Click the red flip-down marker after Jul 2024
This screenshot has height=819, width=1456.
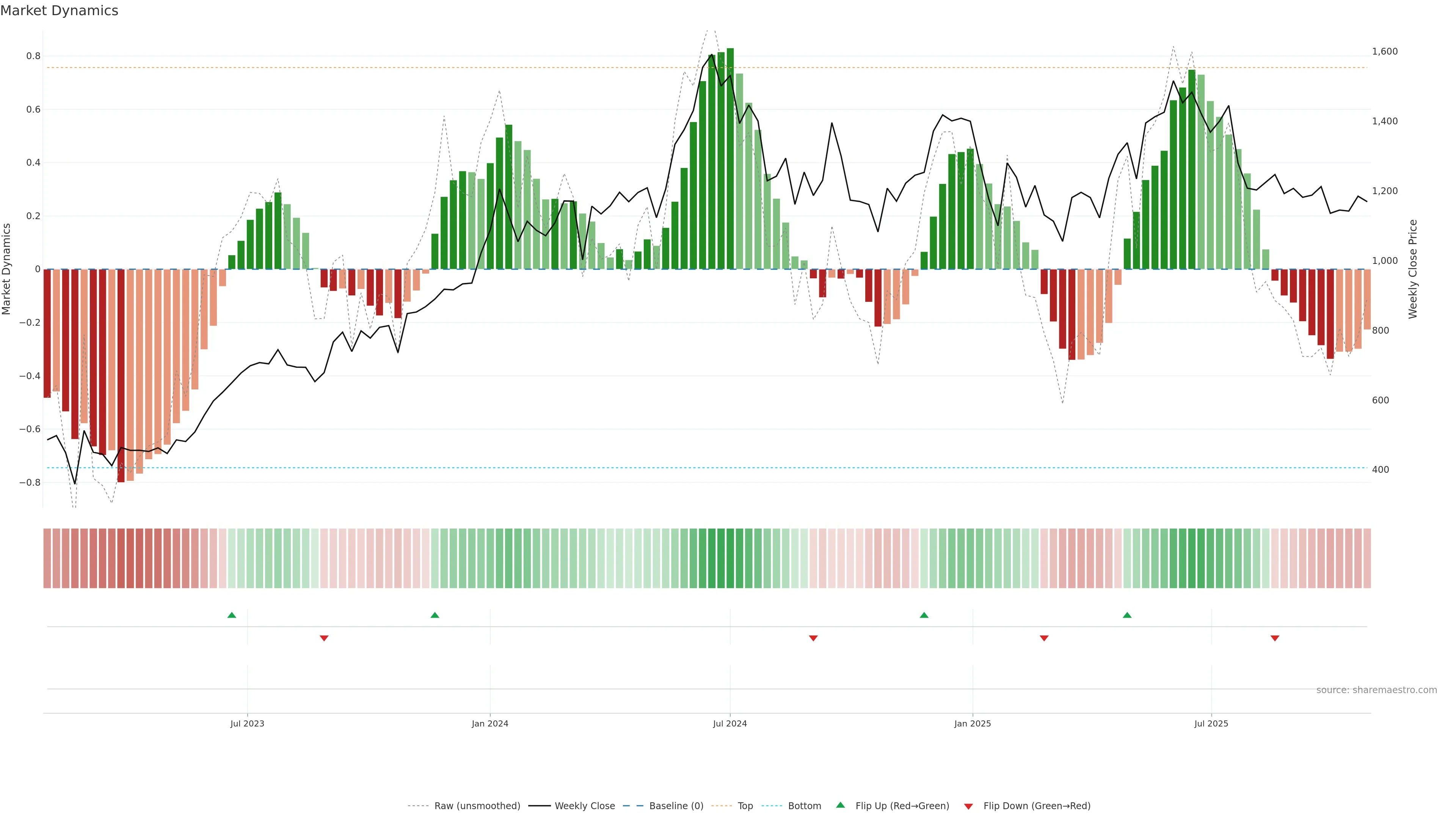pyautogui.click(x=813, y=638)
